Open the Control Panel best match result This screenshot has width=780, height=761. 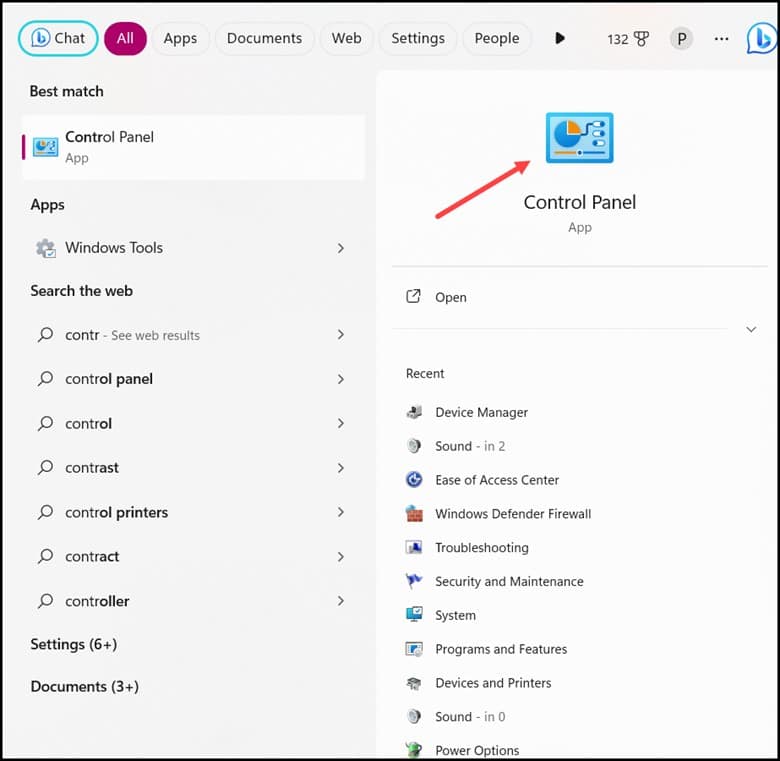tap(194, 147)
